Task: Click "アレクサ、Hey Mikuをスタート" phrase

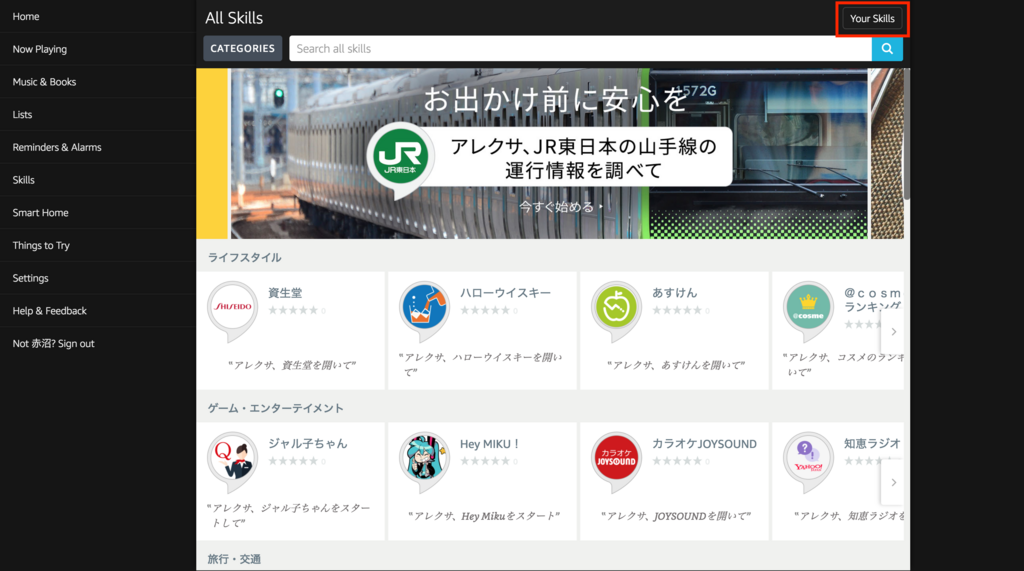Action: [x=483, y=516]
